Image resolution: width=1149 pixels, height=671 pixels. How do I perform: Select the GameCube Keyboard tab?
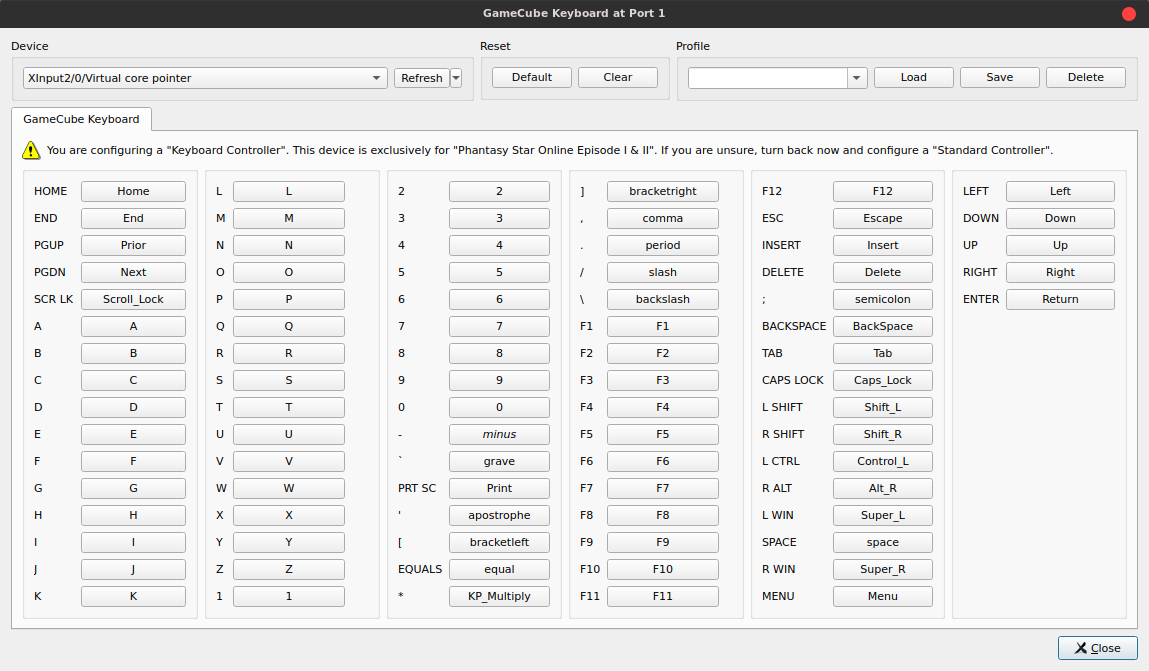click(81, 119)
